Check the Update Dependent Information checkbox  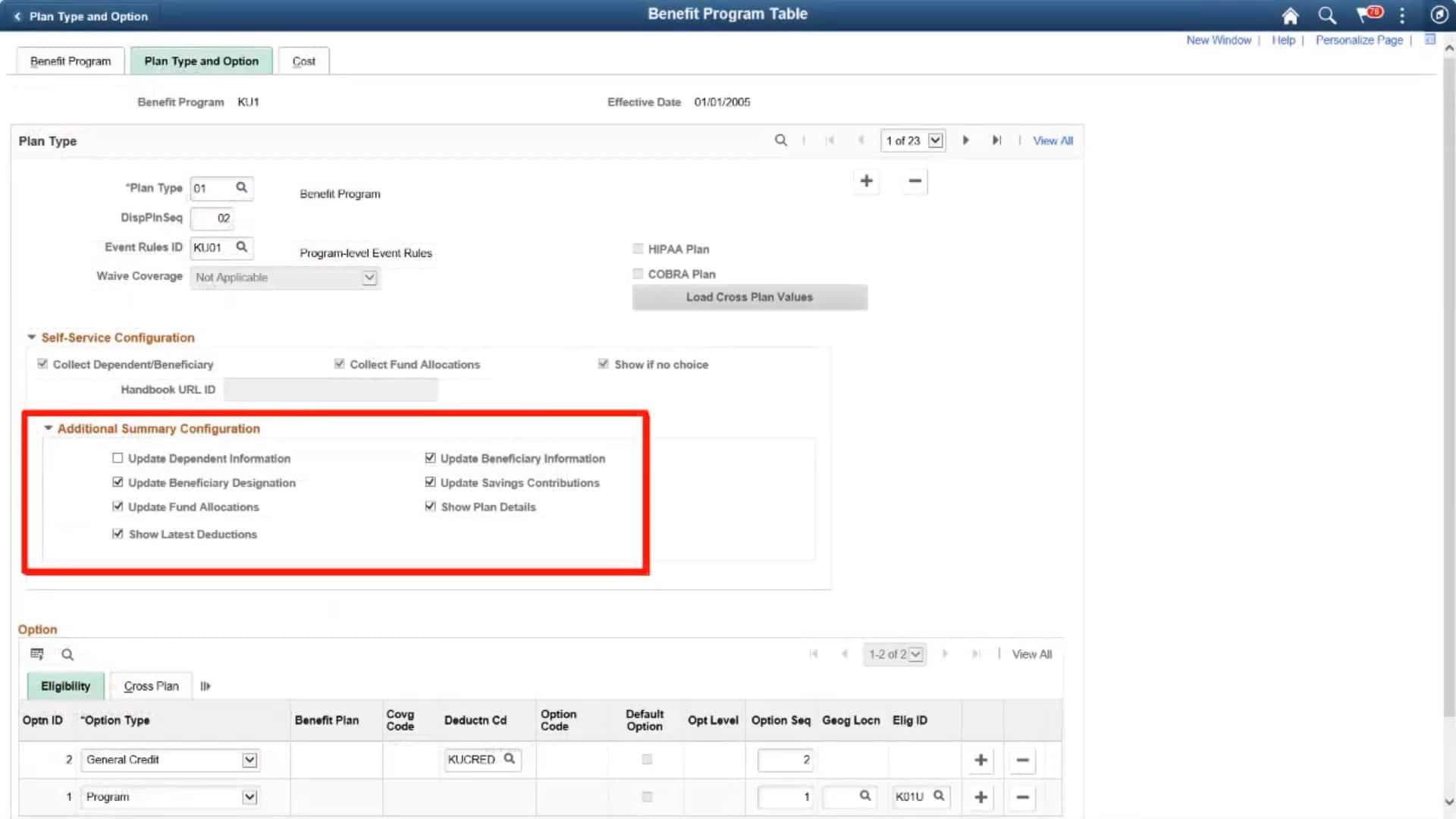118,457
